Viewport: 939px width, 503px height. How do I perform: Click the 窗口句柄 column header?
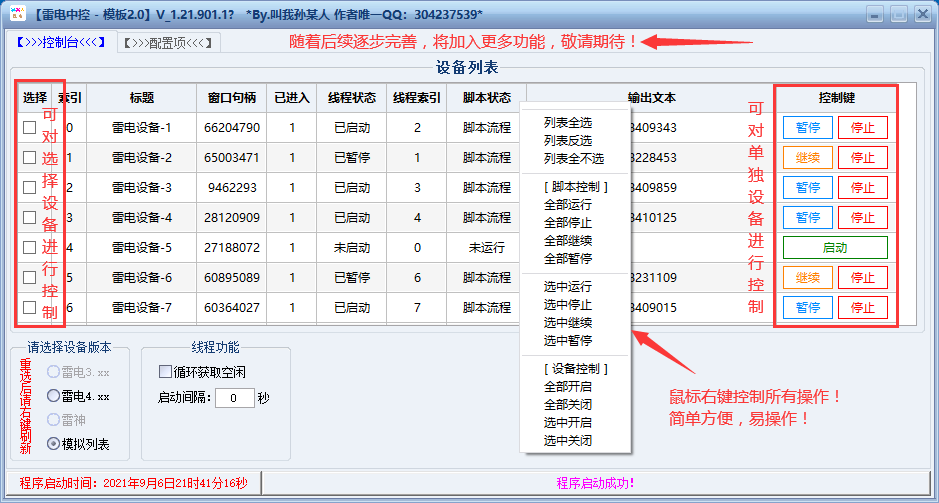[232, 98]
